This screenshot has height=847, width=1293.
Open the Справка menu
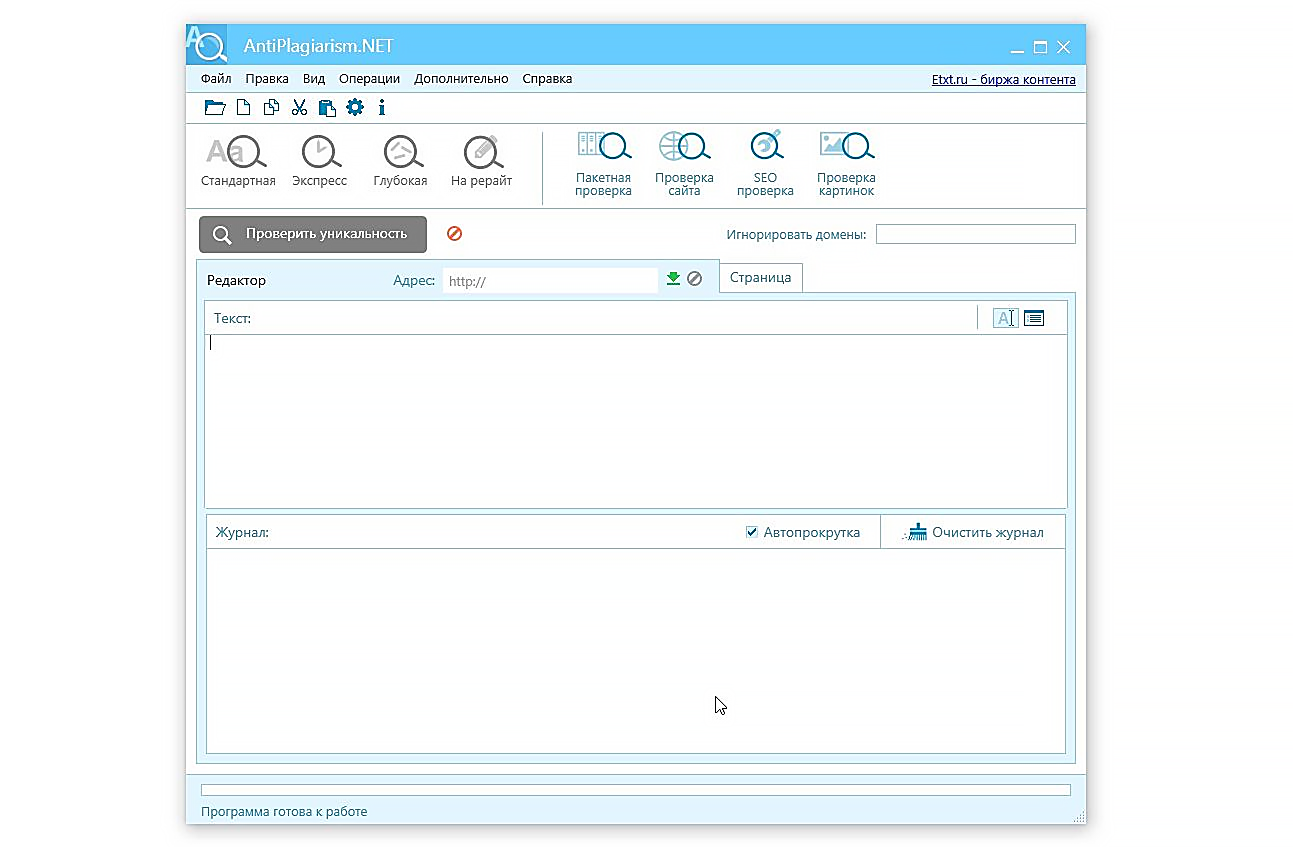[547, 79]
